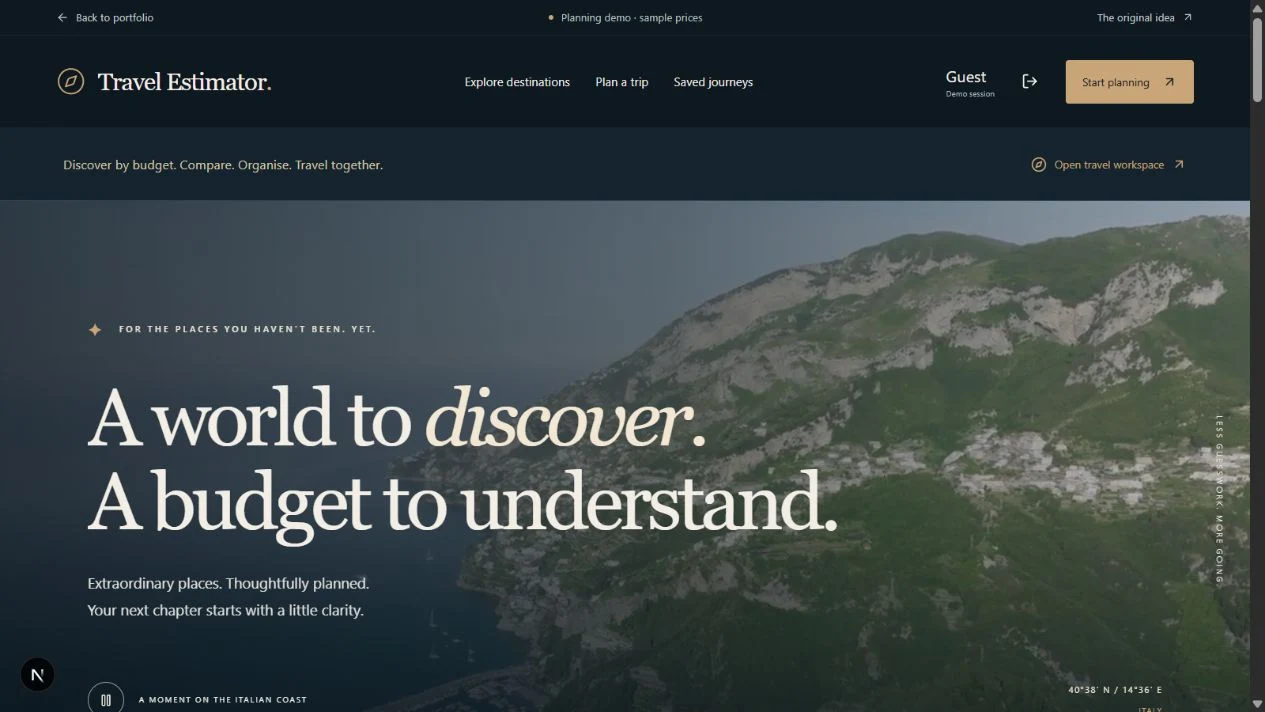Screen dimensions: 1265x712
Task: Click the Travel Estimator brand title
Action: pyautogui.click(x=184, y=82)
